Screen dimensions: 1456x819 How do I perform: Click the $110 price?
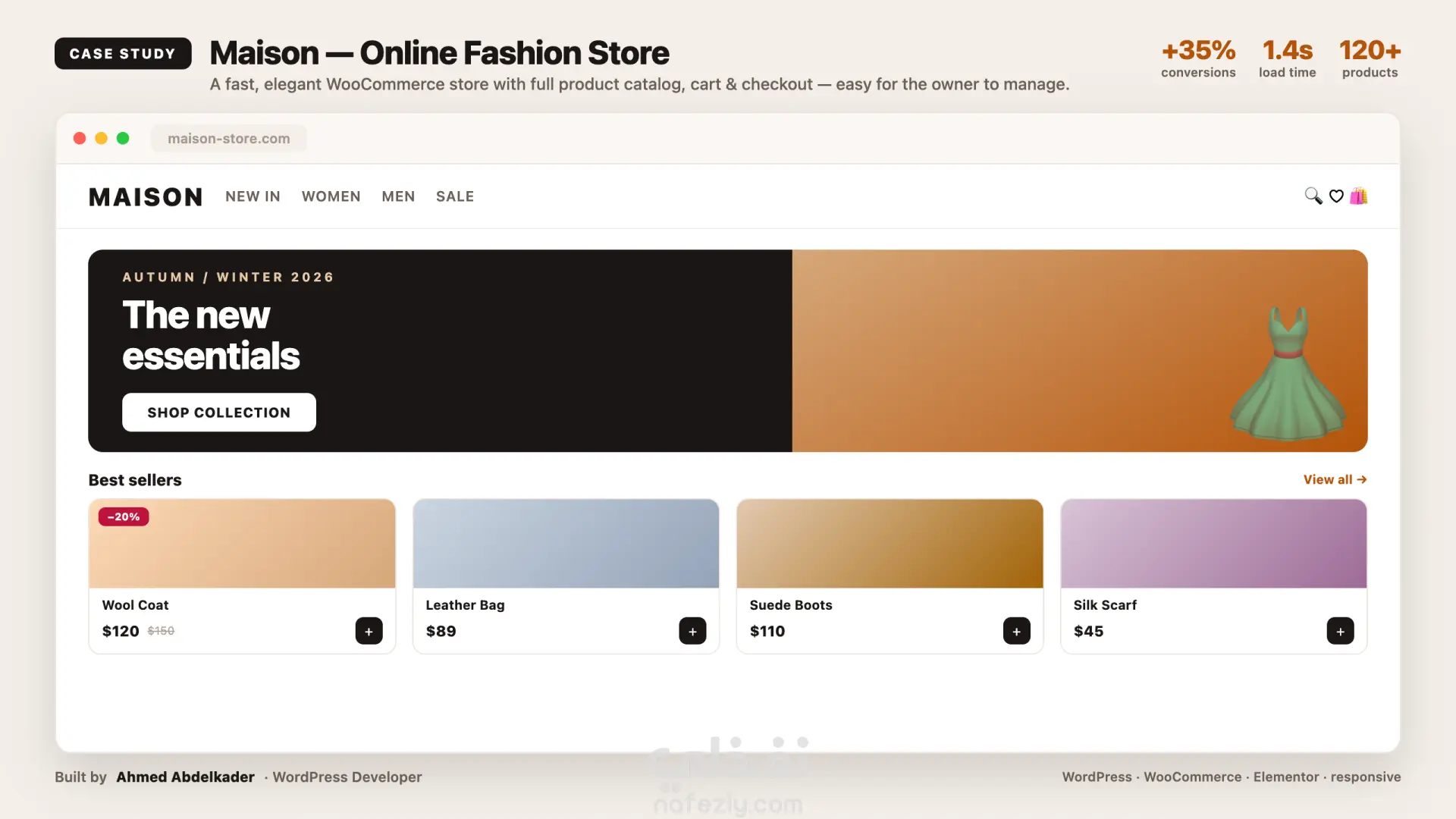click(x=767, y=631)
